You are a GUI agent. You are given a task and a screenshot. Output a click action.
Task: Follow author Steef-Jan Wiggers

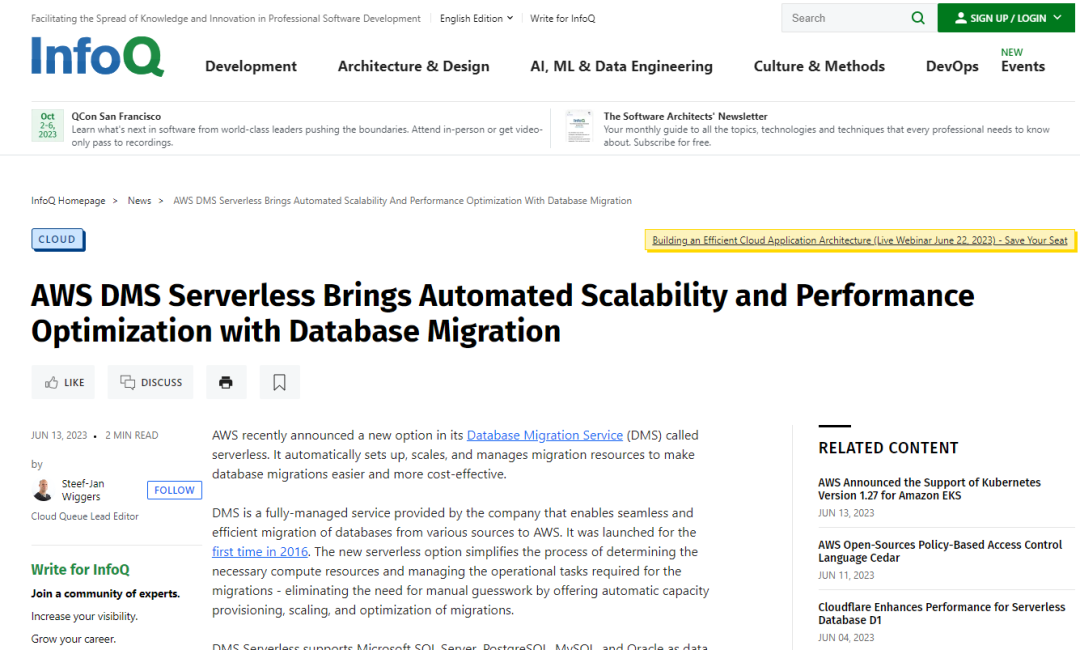click(174, 490)
